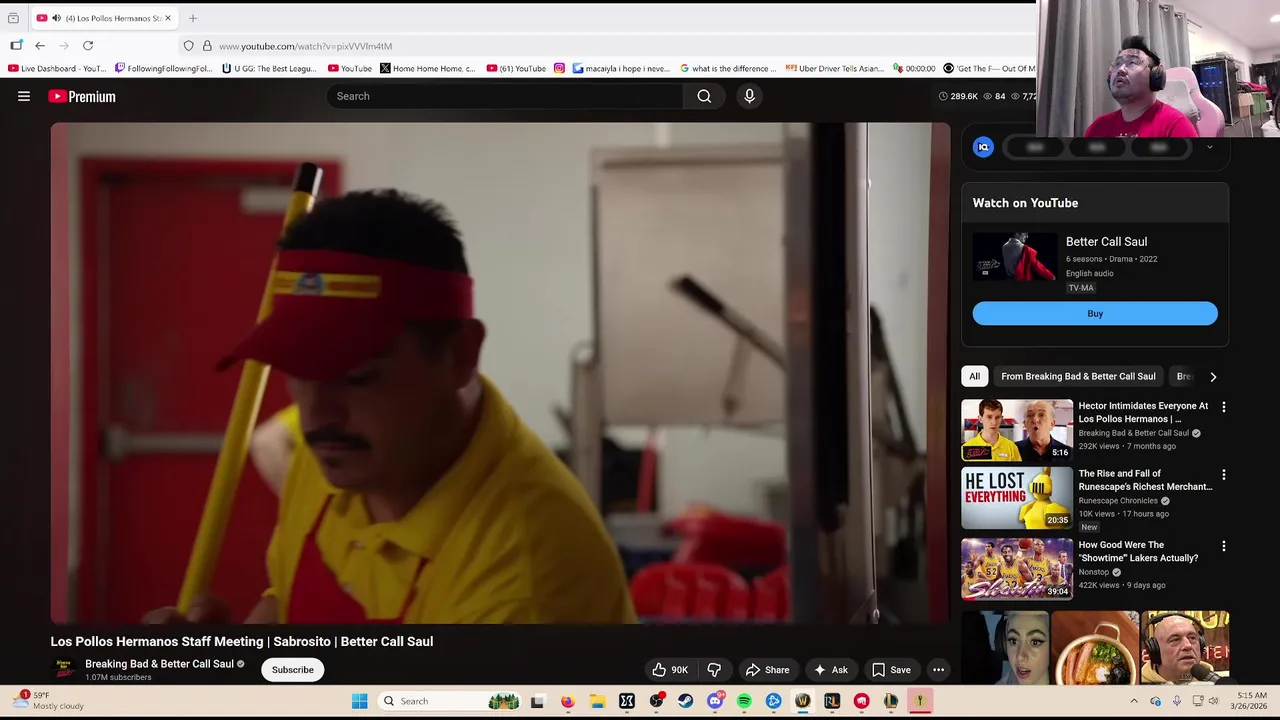Go back in browser history
Screen dimensions: 1280x720
40,45
